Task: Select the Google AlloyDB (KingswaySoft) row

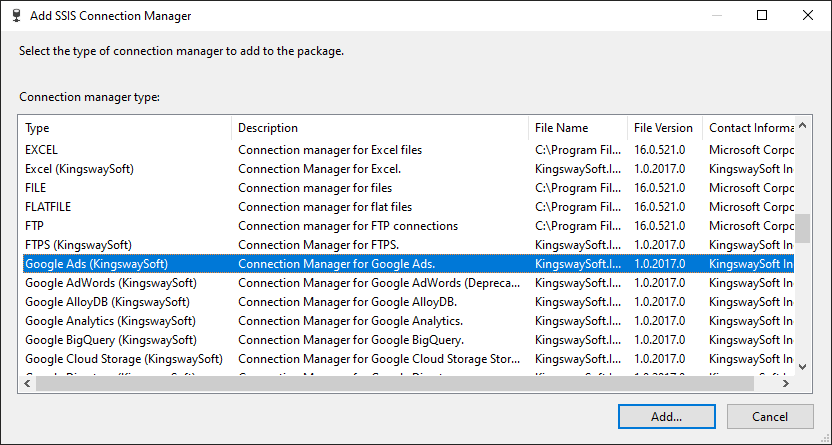Action: click(x=409, y=302)
